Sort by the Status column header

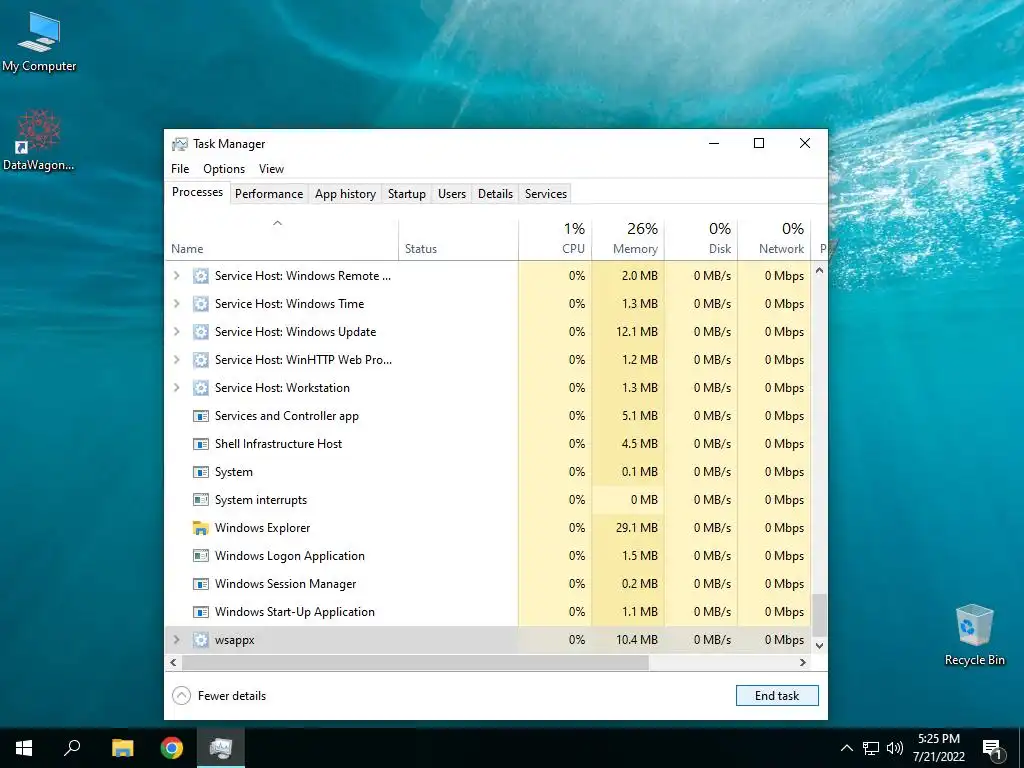coord(458,239)
